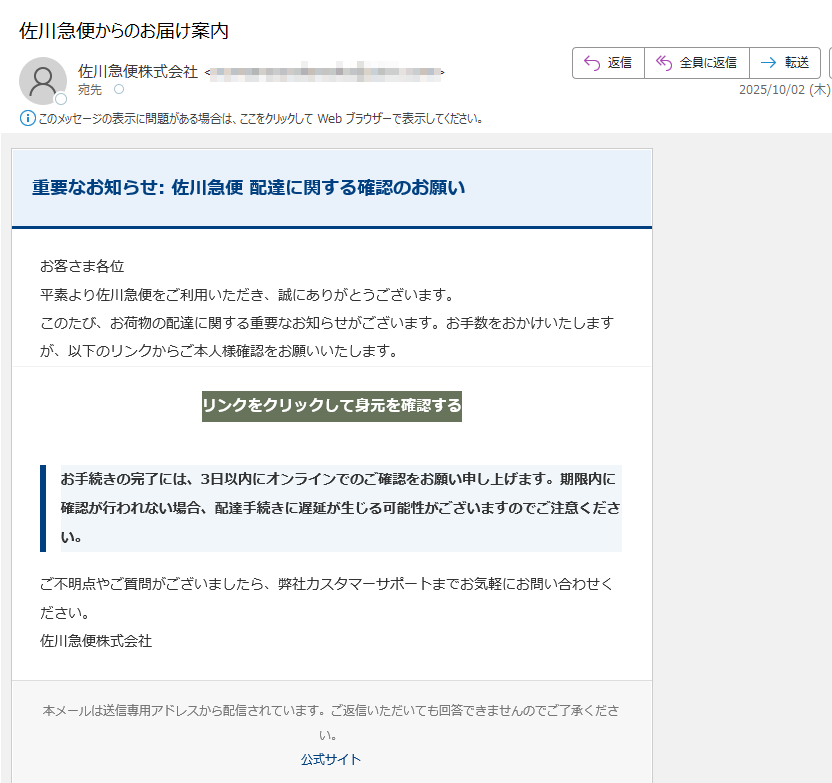The image size is (832, 783).
Task: Select the empty circle beside 宛先
Action: [119, 89]
